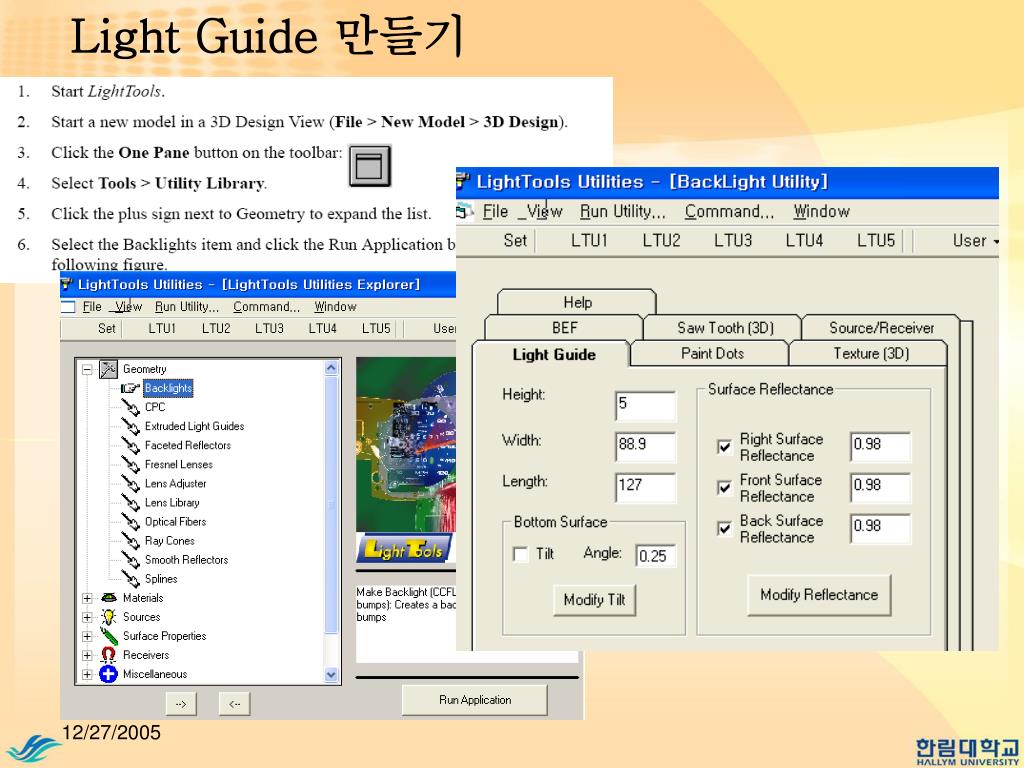Viewport: 1024px width, 768px height.
Task: Click the tilt Angle input field
Action: (656, 556)
